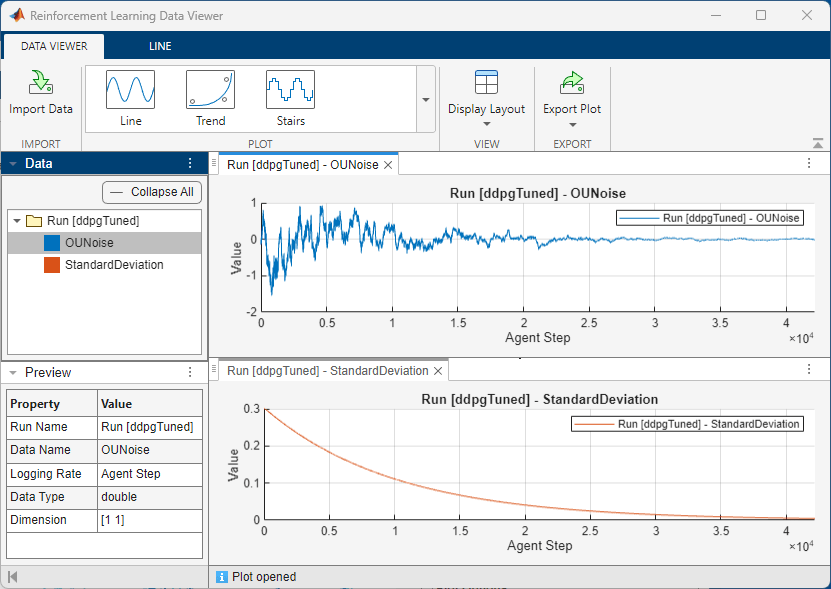The image size is (831, 589).
Task: Select the Trend plot type
Action: pos(210,91)
